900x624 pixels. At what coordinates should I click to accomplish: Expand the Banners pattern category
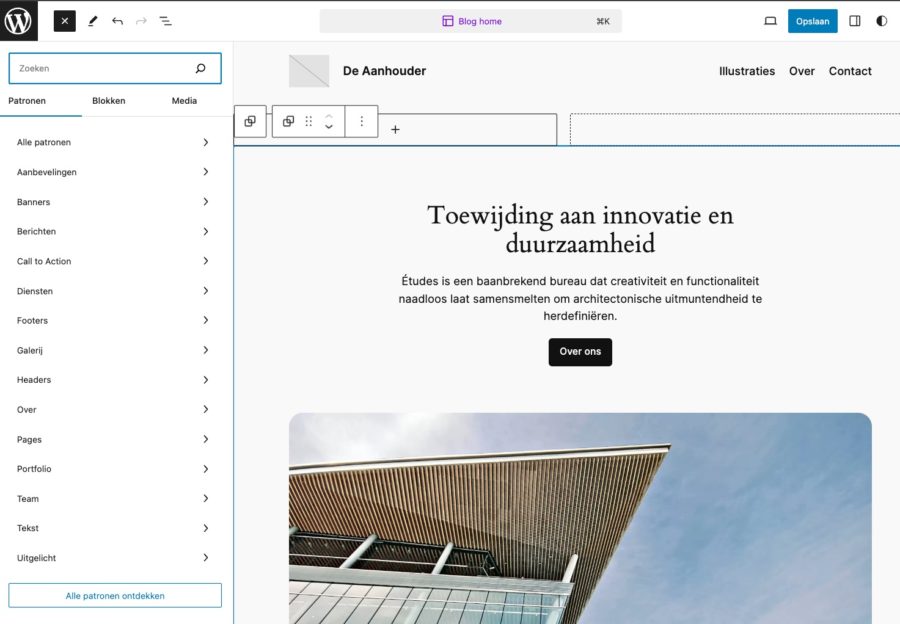[115, 202]
